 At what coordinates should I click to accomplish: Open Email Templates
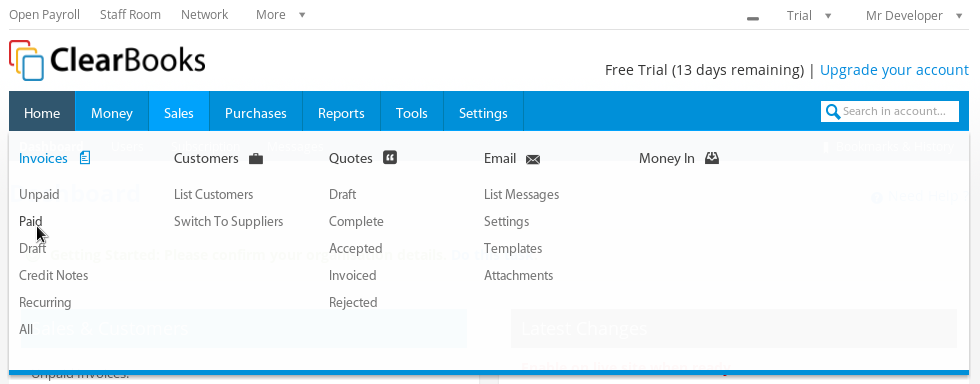point(512,248)
